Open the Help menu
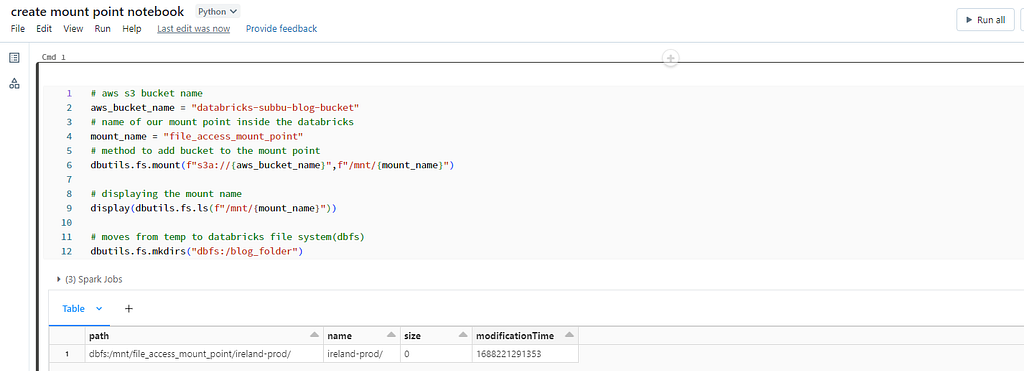 132,29
